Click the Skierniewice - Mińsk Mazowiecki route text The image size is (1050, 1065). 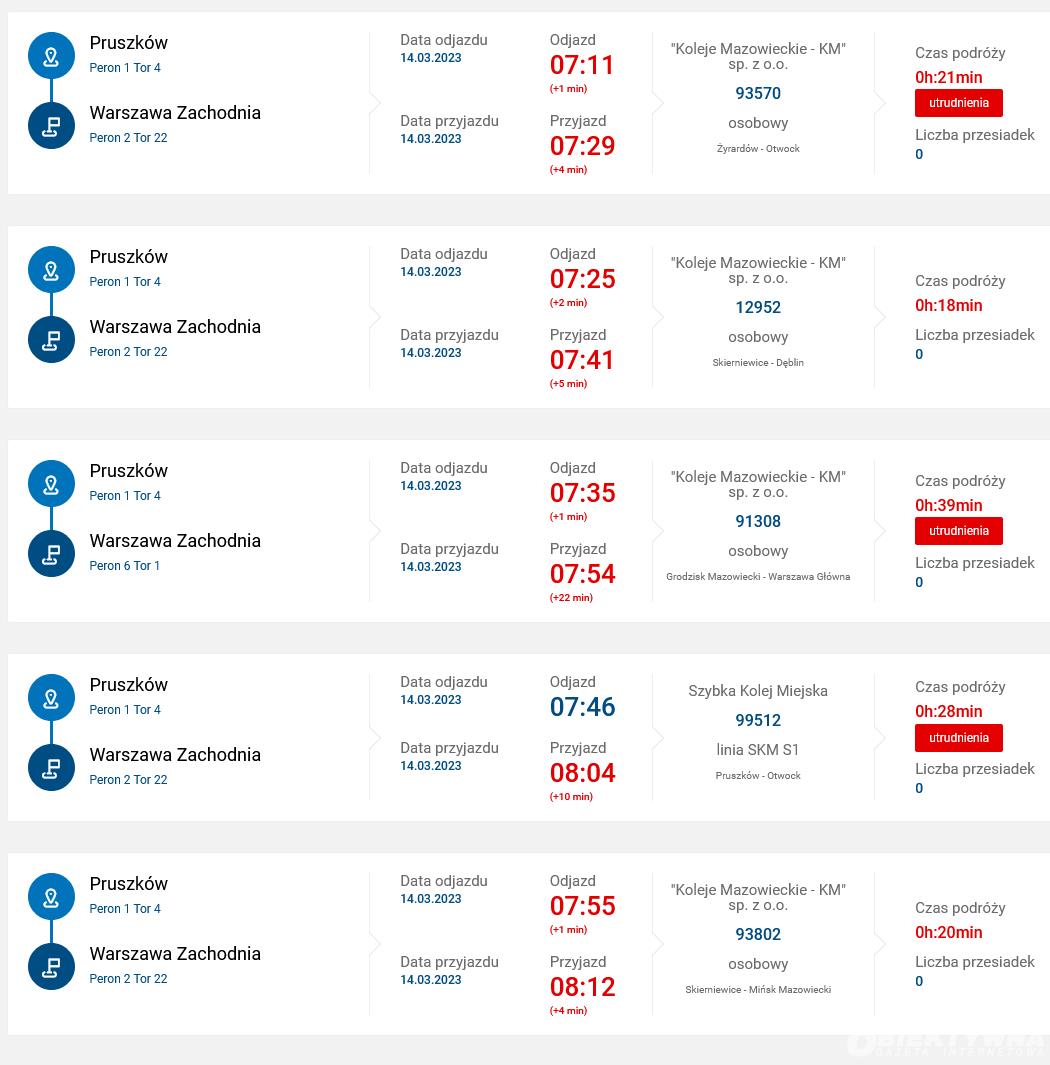pos(758,990)
